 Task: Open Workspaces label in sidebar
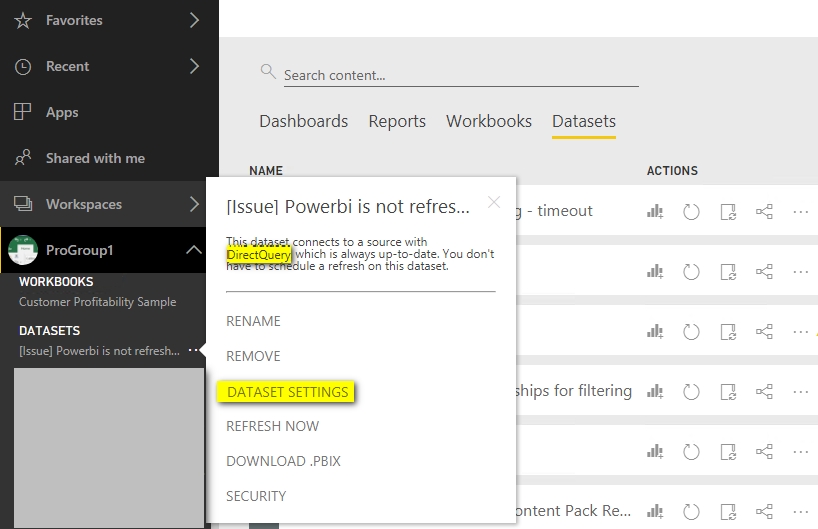click(x=83, y=204)
